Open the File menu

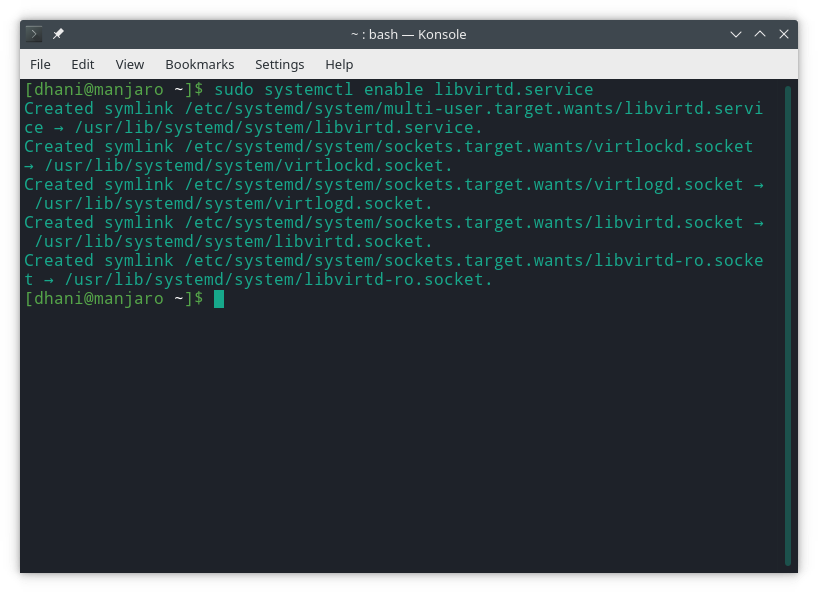(40, 64)
